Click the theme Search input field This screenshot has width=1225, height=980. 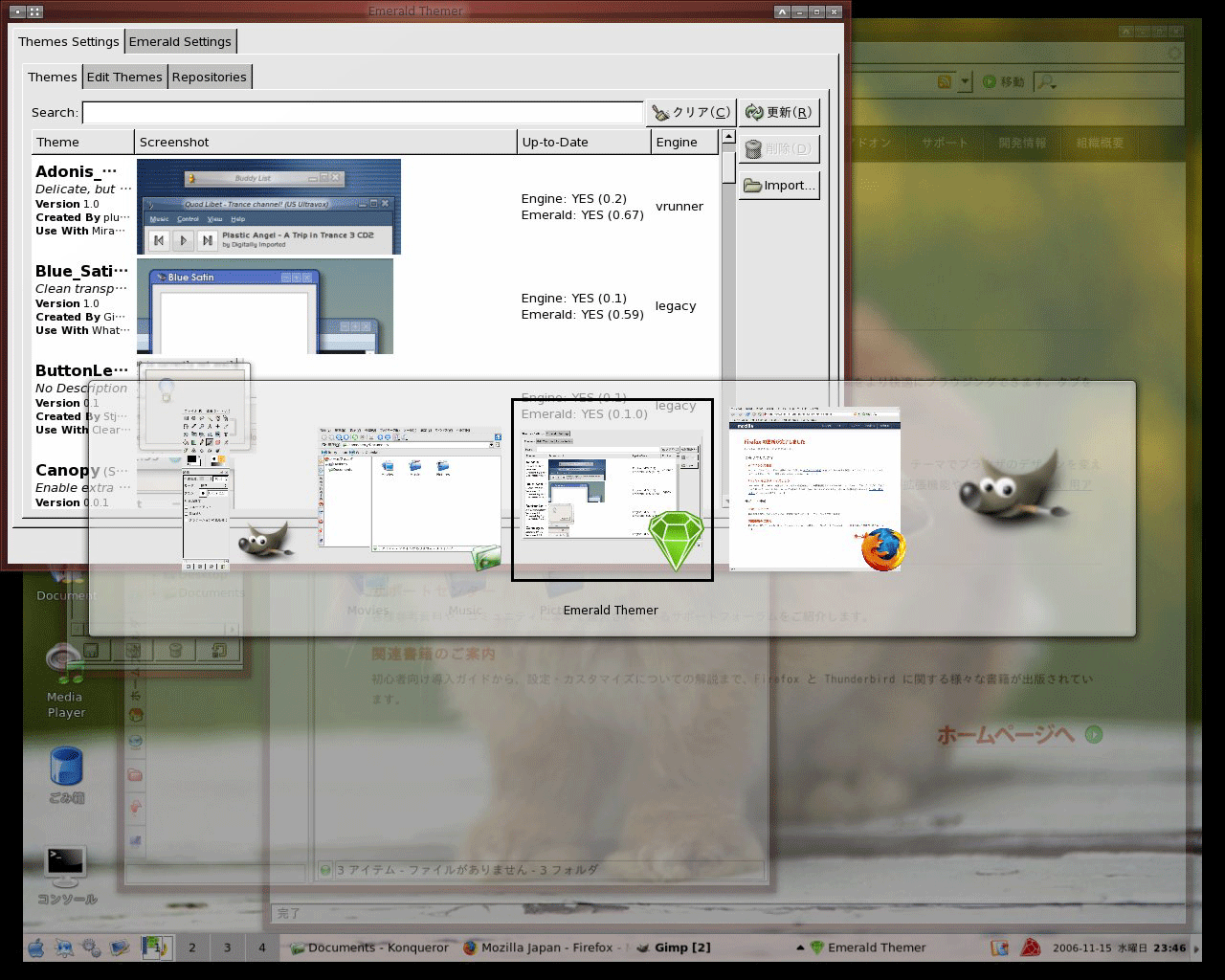[x=363, y=112]
